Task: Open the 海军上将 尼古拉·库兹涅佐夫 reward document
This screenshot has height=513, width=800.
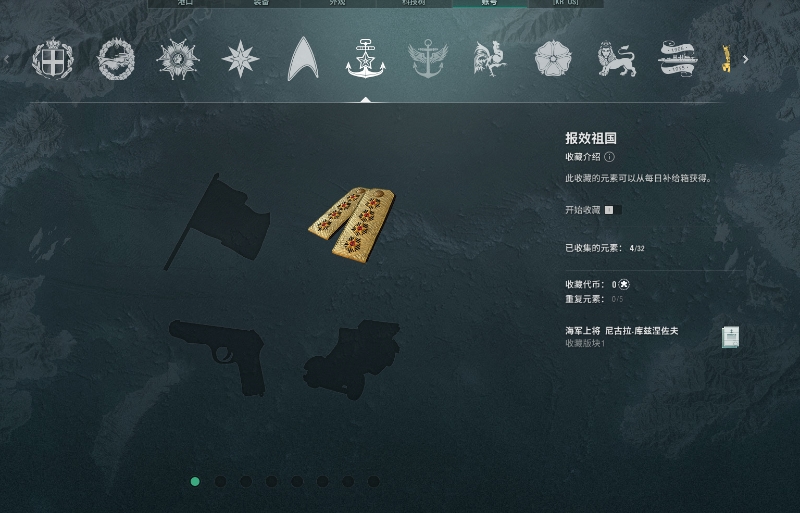Action: tap(730, 337)
